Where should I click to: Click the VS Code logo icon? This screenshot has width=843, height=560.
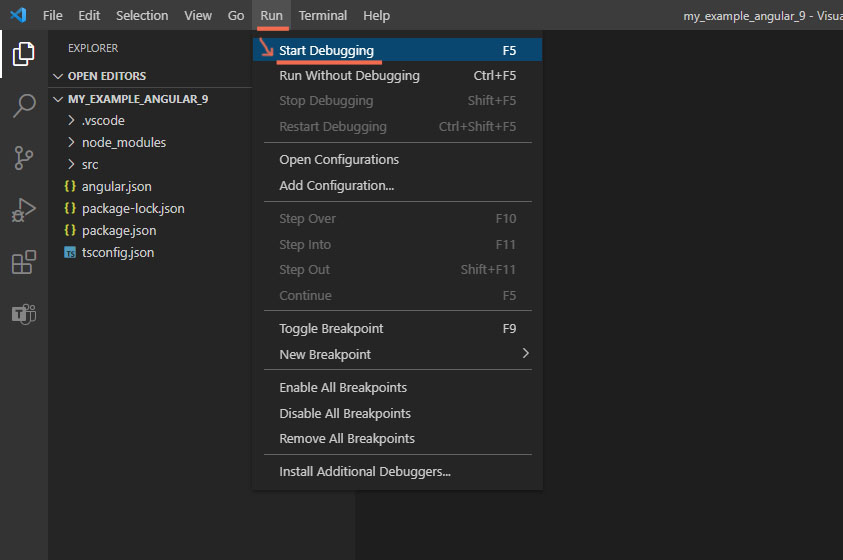17,15
